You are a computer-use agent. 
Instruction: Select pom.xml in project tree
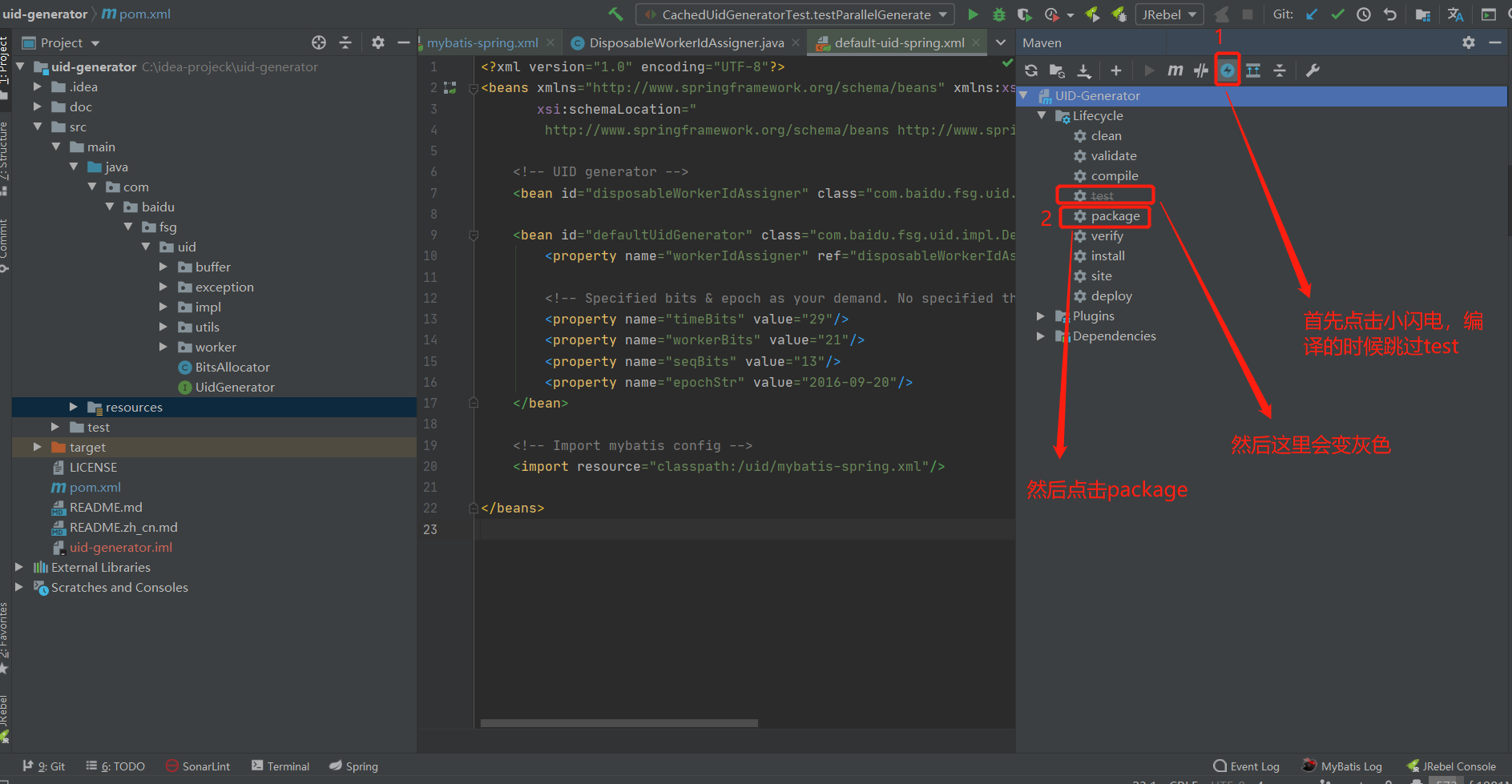pos(95,487)
